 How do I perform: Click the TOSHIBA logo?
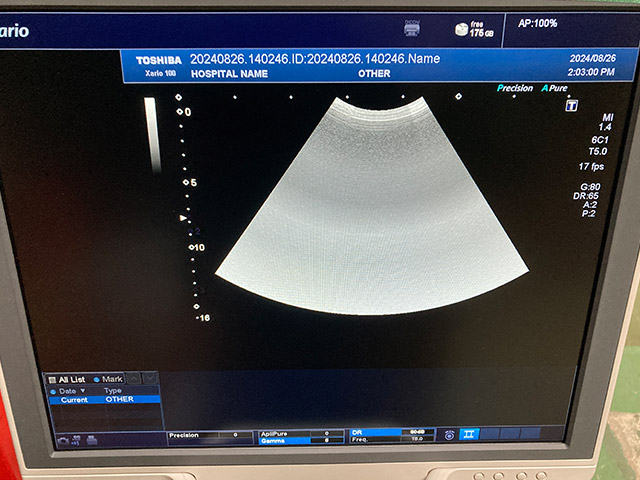coord(159,61)
